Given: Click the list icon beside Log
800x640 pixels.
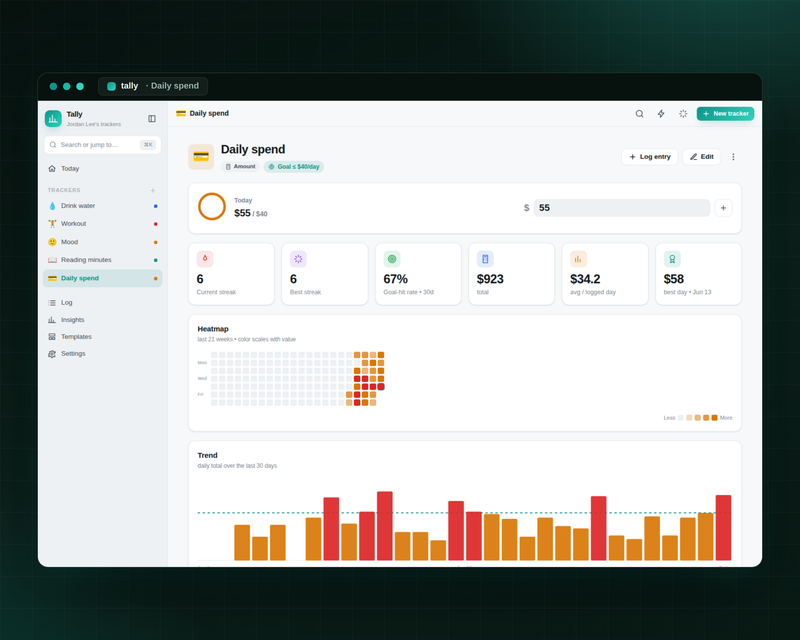Looking at the screenshot, I should click(52, 303).
